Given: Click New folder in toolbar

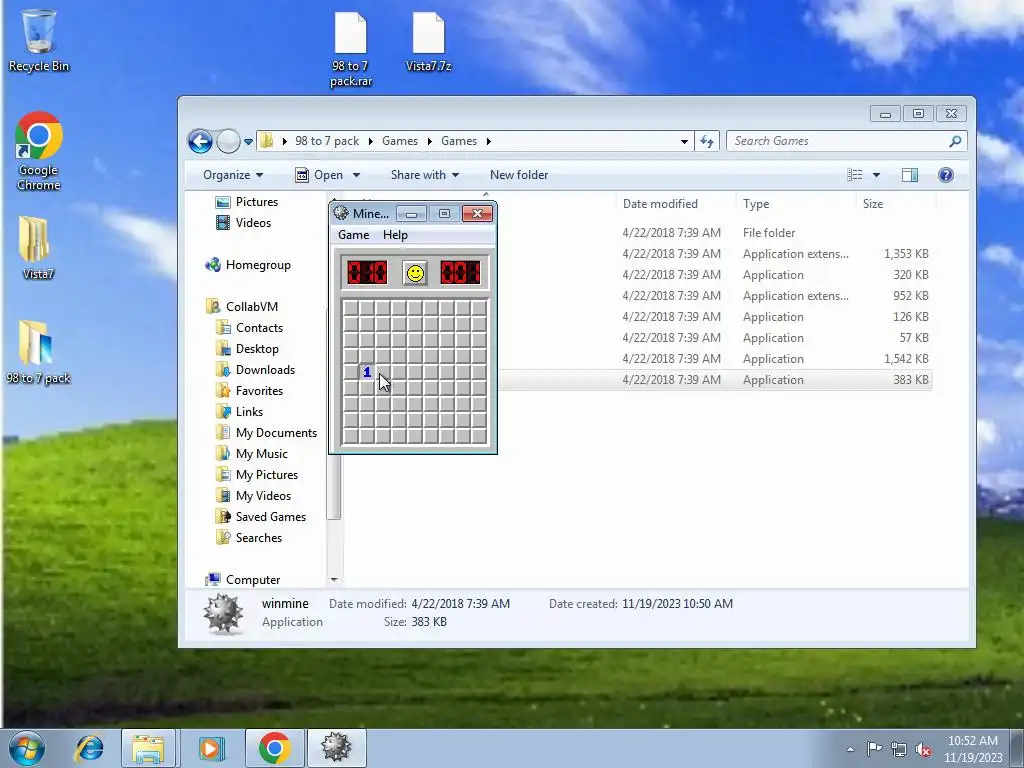Looking at the screenshot, I should (519, 175).
